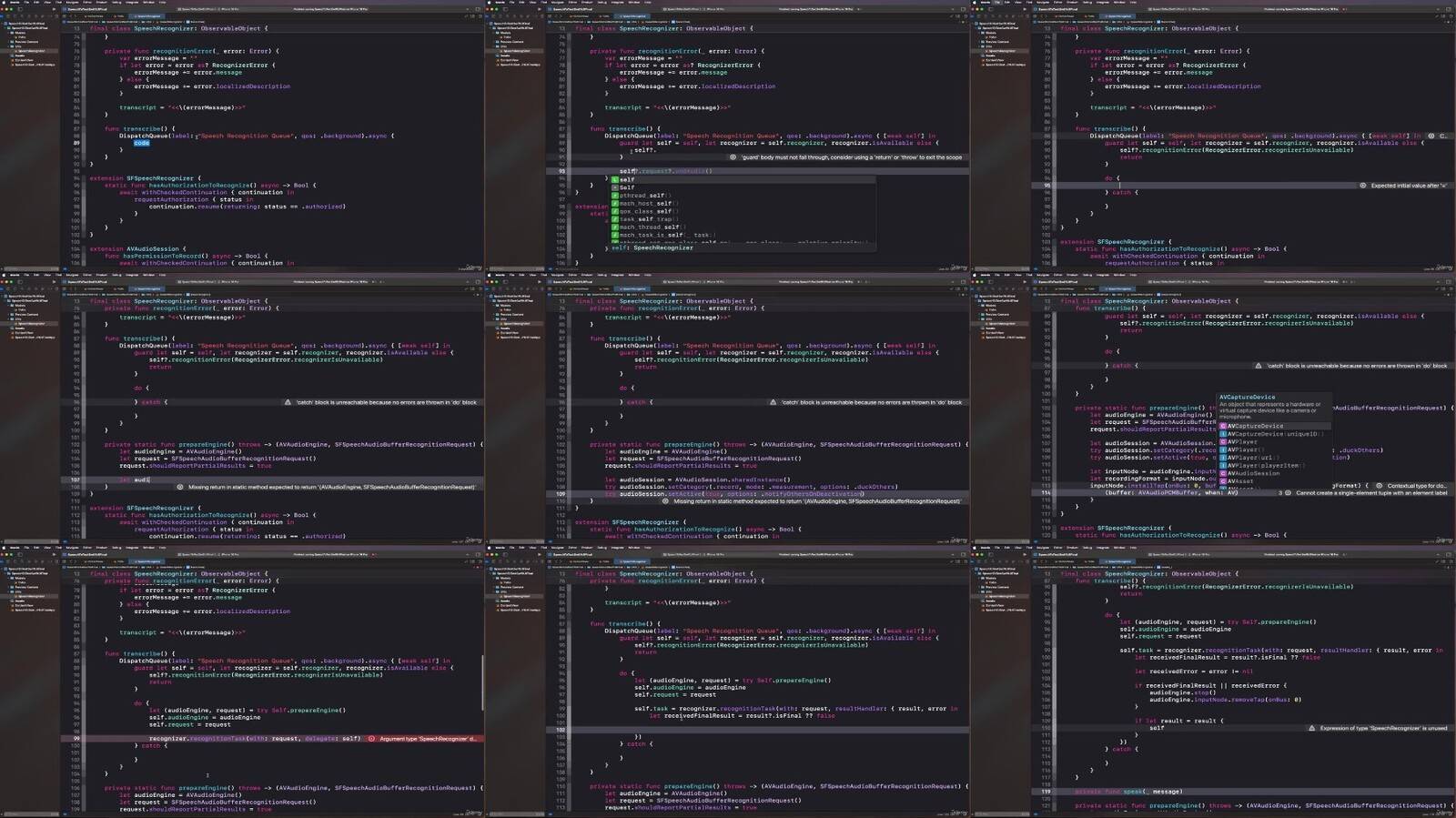Screen dimensions: 1456x818
Task: Click error icon of 'Missing return' on line 109
Action: click(x=665, y=501)
